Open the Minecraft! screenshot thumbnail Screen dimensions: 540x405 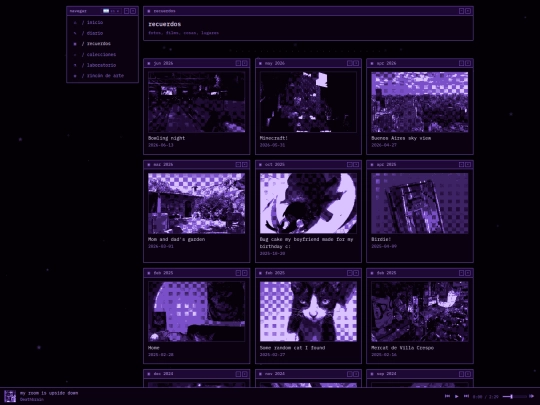(x=308, y=102)
